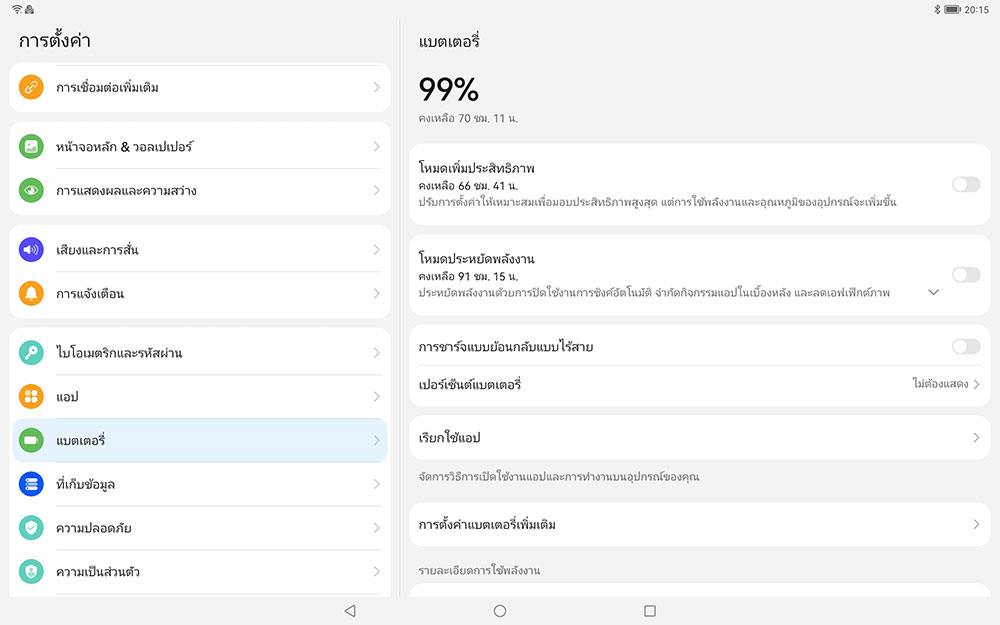Open การตั้งค่าแบตเตอรี่เพิ่มเติม more battery settings

(x=698, y=524)
